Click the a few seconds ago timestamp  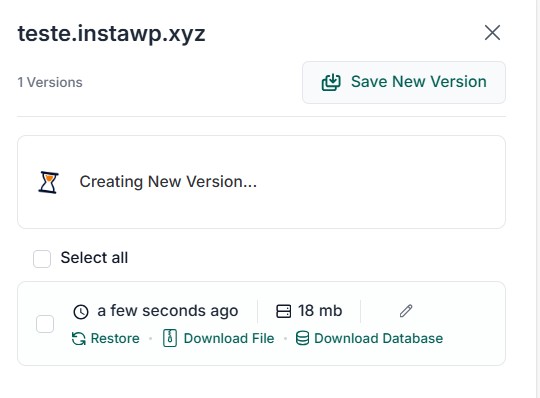(168, 311)
